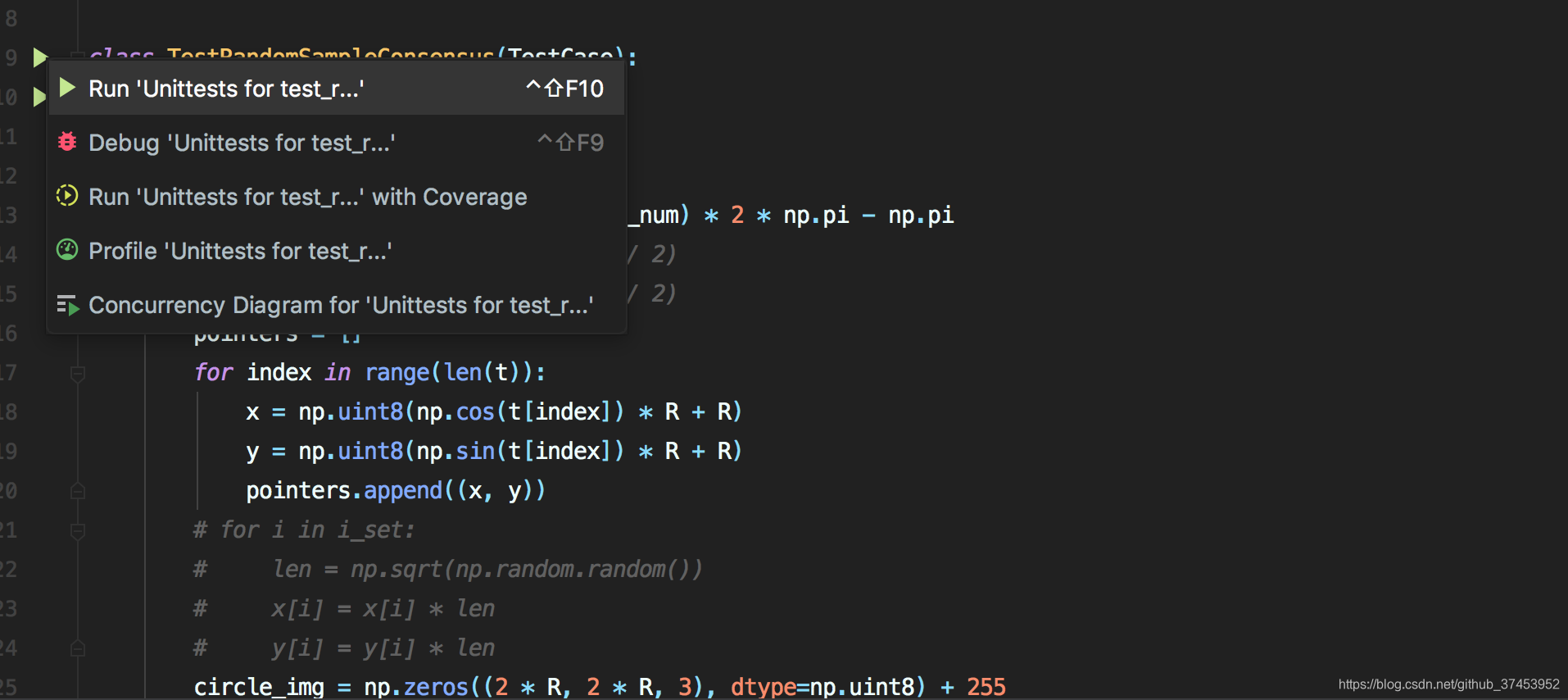Click the red Debug bug icon
This screenshot has height=700, width=1568.
67,141
